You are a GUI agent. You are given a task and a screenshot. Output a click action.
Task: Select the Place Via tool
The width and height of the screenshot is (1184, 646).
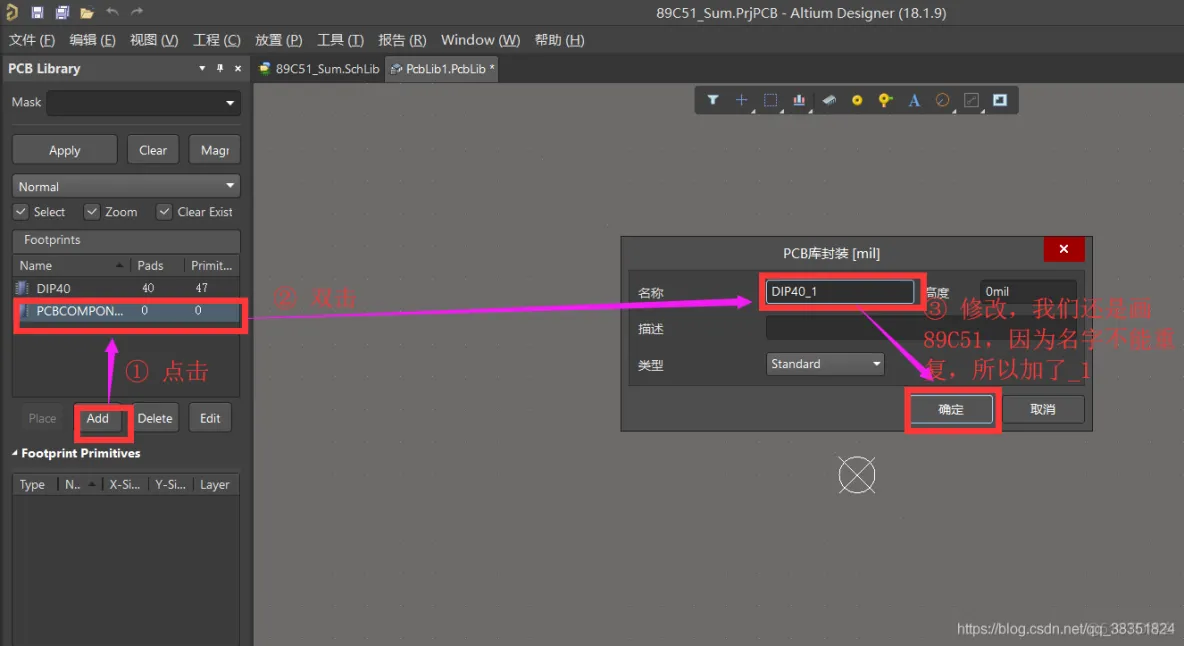click(x=885, y=100)
